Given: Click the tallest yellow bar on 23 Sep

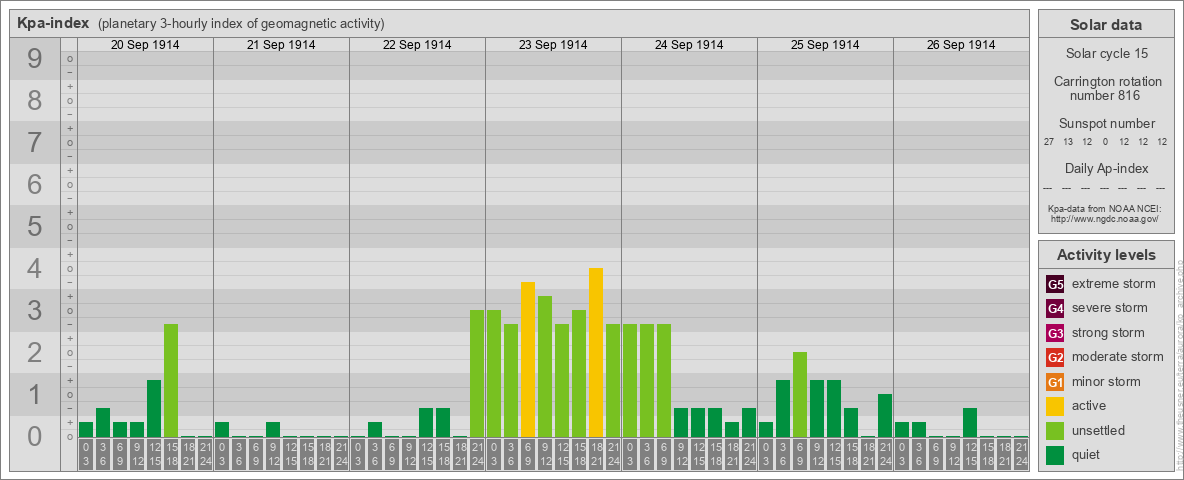Looking at the screenshot, I should click(596, 352).
